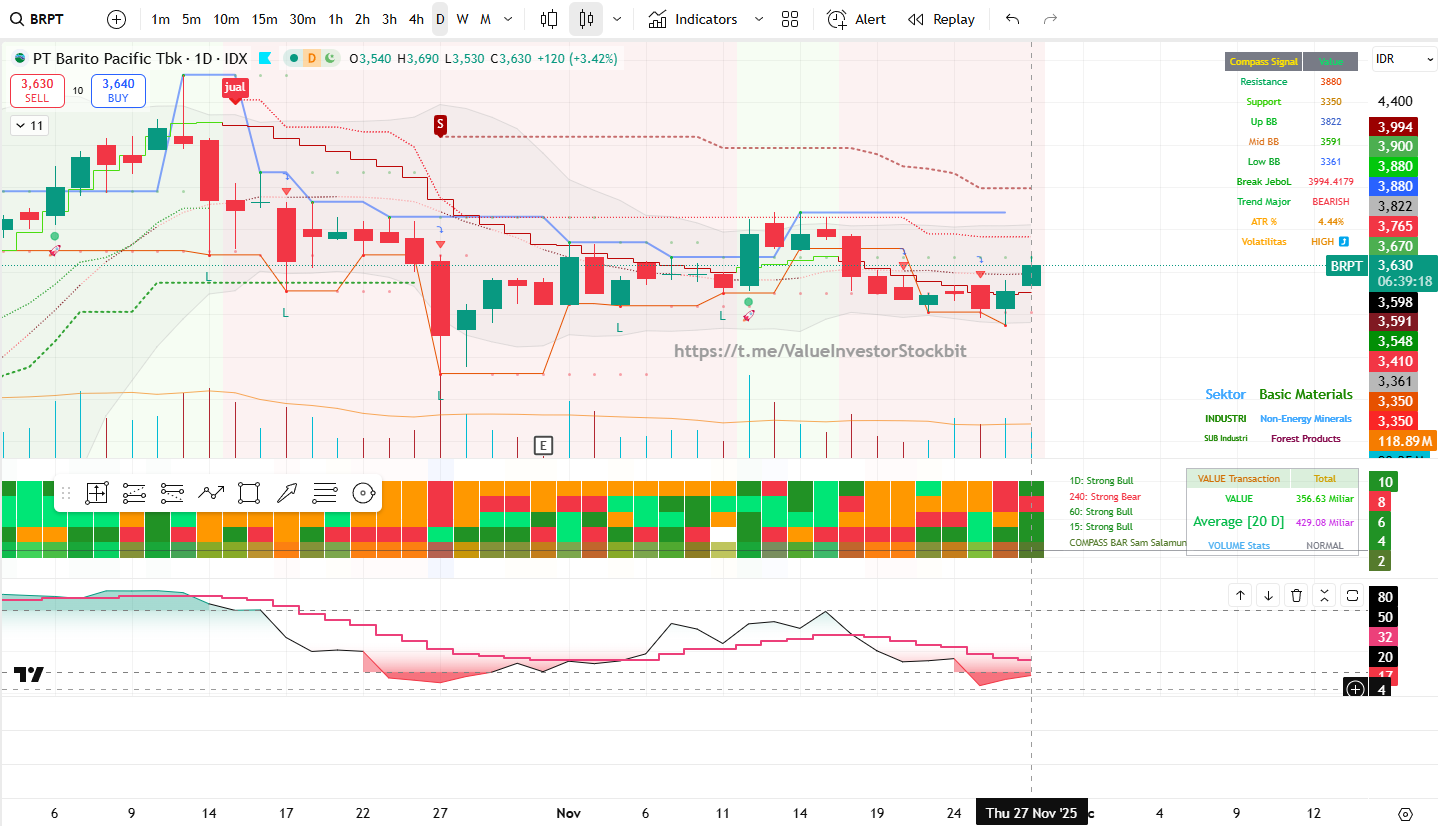Select the arrow drawing tool
Screen dimensions: 1438x826
point(287,493)
